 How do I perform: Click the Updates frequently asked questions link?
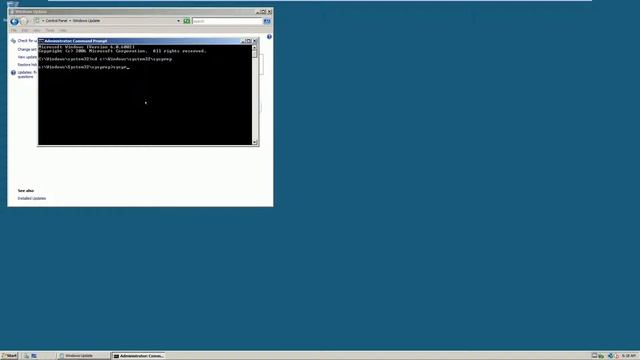27,75
